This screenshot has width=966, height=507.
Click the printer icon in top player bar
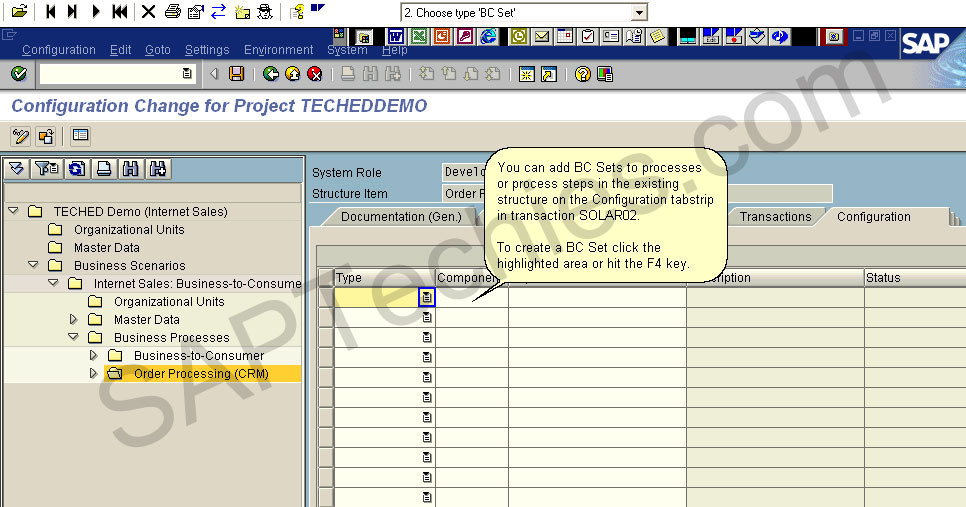click(173, 11)
